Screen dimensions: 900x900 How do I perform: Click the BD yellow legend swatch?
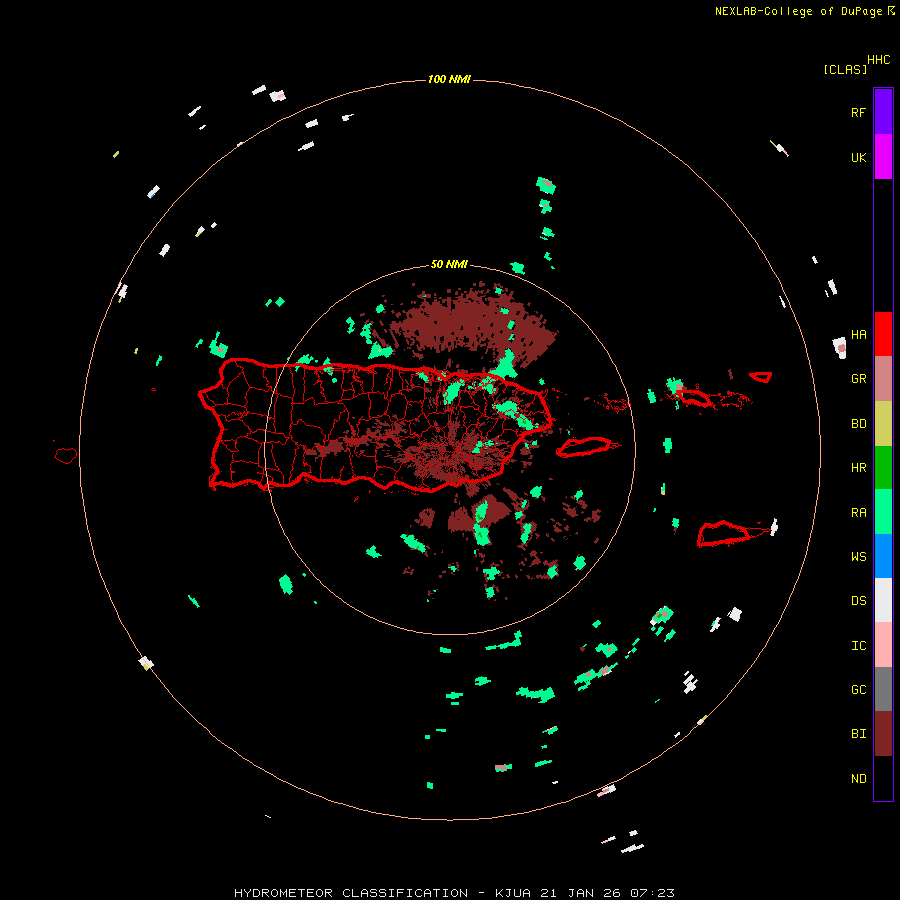pos(883,424)
